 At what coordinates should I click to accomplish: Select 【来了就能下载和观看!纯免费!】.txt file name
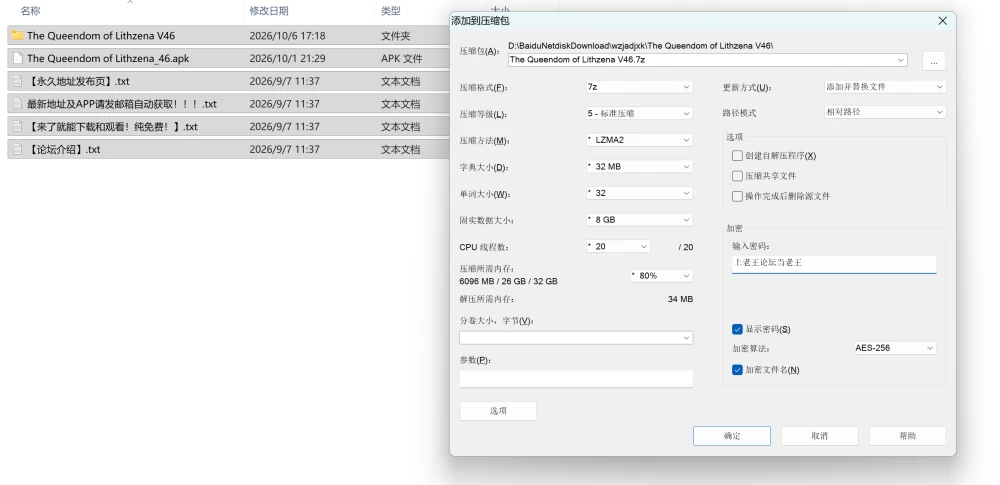click(112, 127)
